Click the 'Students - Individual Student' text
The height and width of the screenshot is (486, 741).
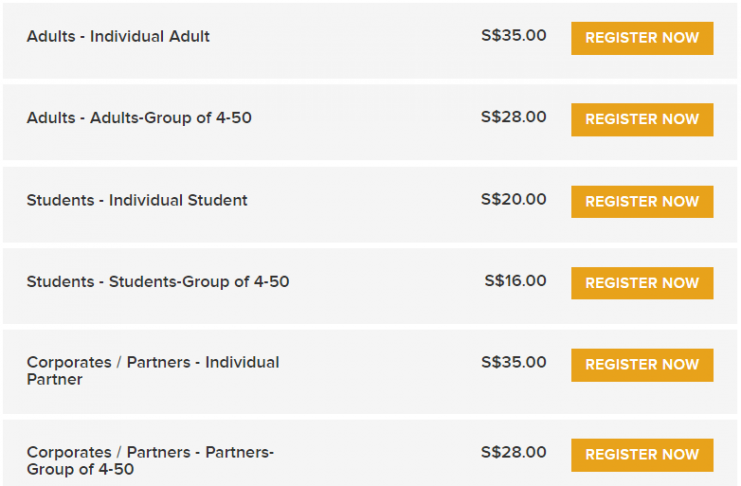tap(137, 200)
